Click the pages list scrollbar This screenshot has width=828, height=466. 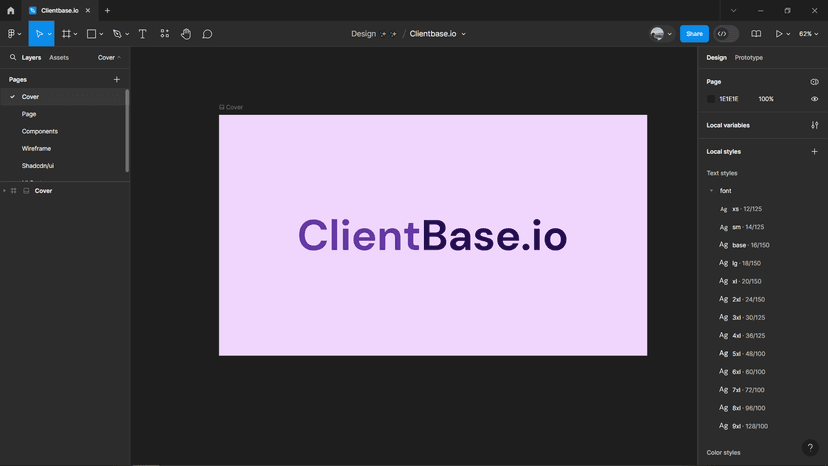(127, 131)
